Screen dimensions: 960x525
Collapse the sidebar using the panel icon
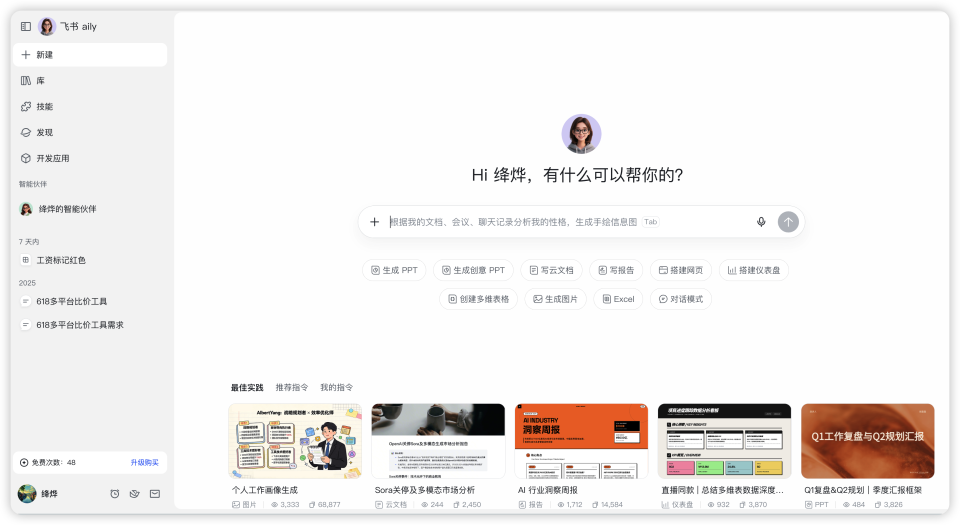(x=26, y=26)
